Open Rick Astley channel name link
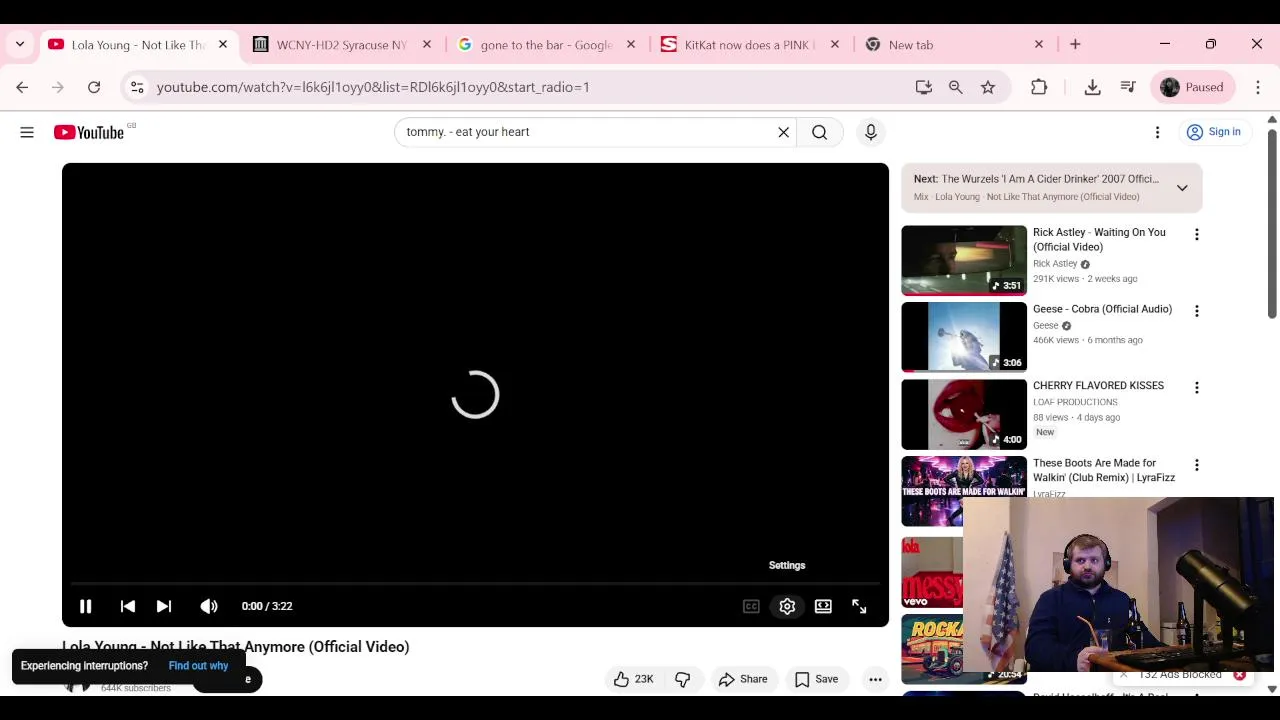 [1055, 264]
